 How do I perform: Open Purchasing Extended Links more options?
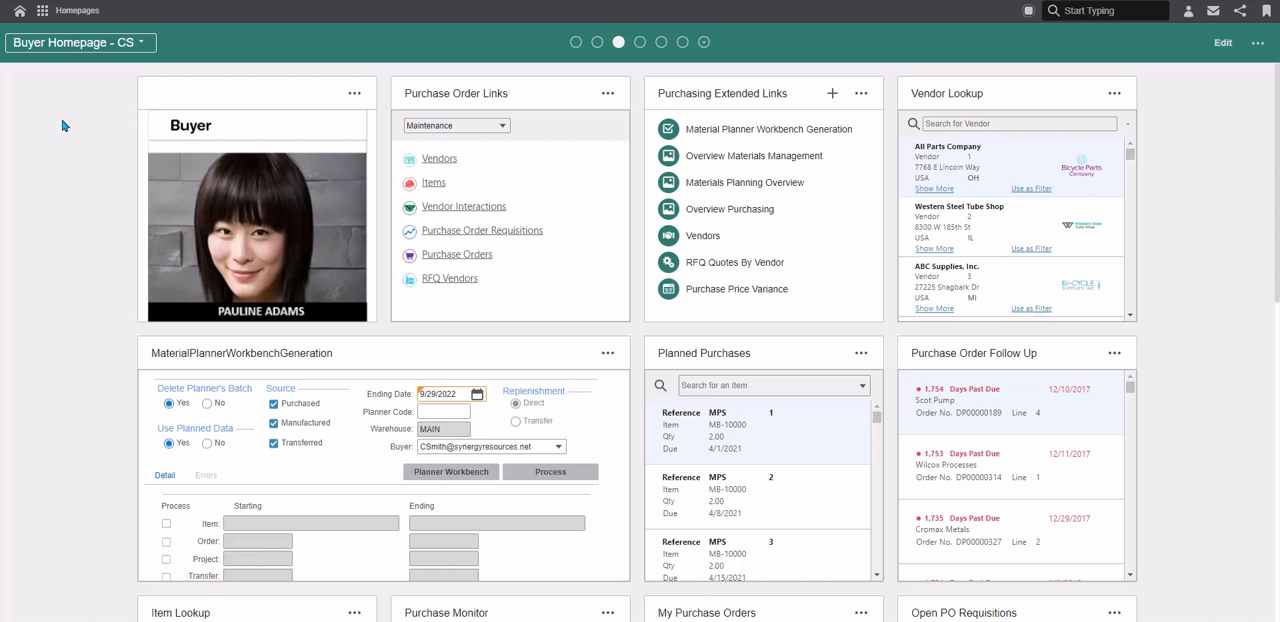(x=861, y=93)
